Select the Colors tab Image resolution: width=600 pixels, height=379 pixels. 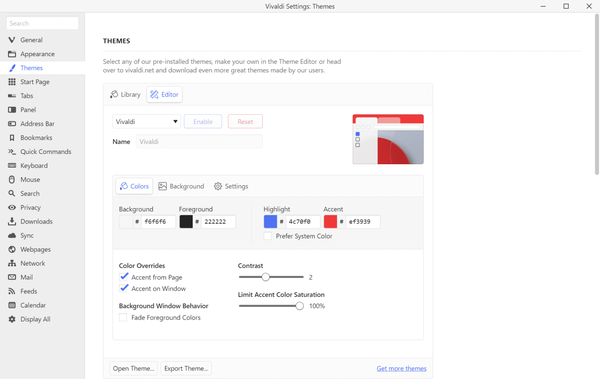tap(134, 186)
